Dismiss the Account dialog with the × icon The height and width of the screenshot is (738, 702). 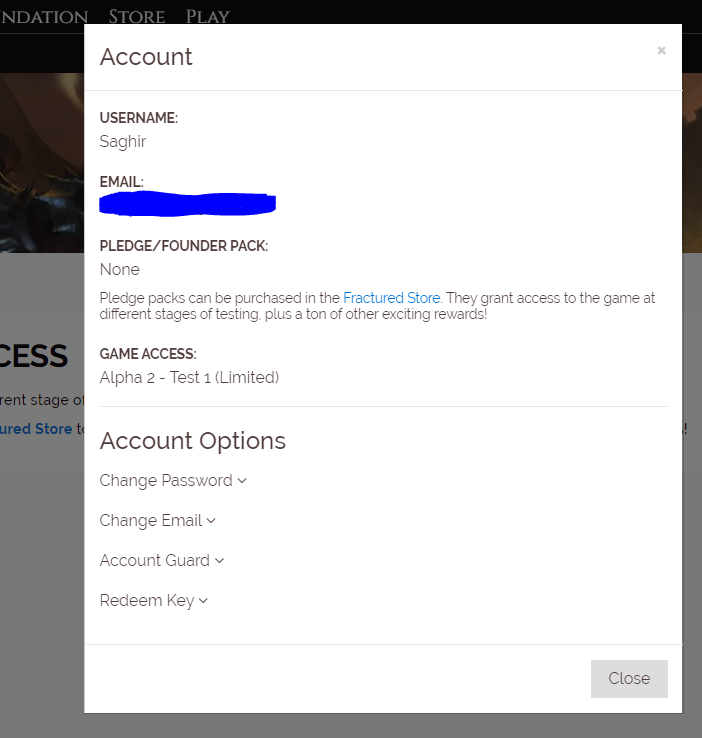coord(661,51)
